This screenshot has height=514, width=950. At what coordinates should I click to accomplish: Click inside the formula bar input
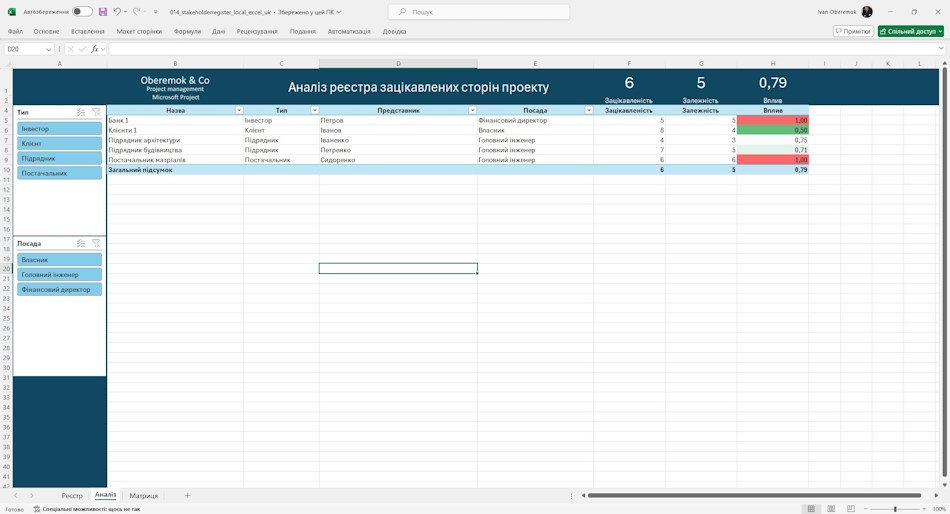click(x=522, y=49)
